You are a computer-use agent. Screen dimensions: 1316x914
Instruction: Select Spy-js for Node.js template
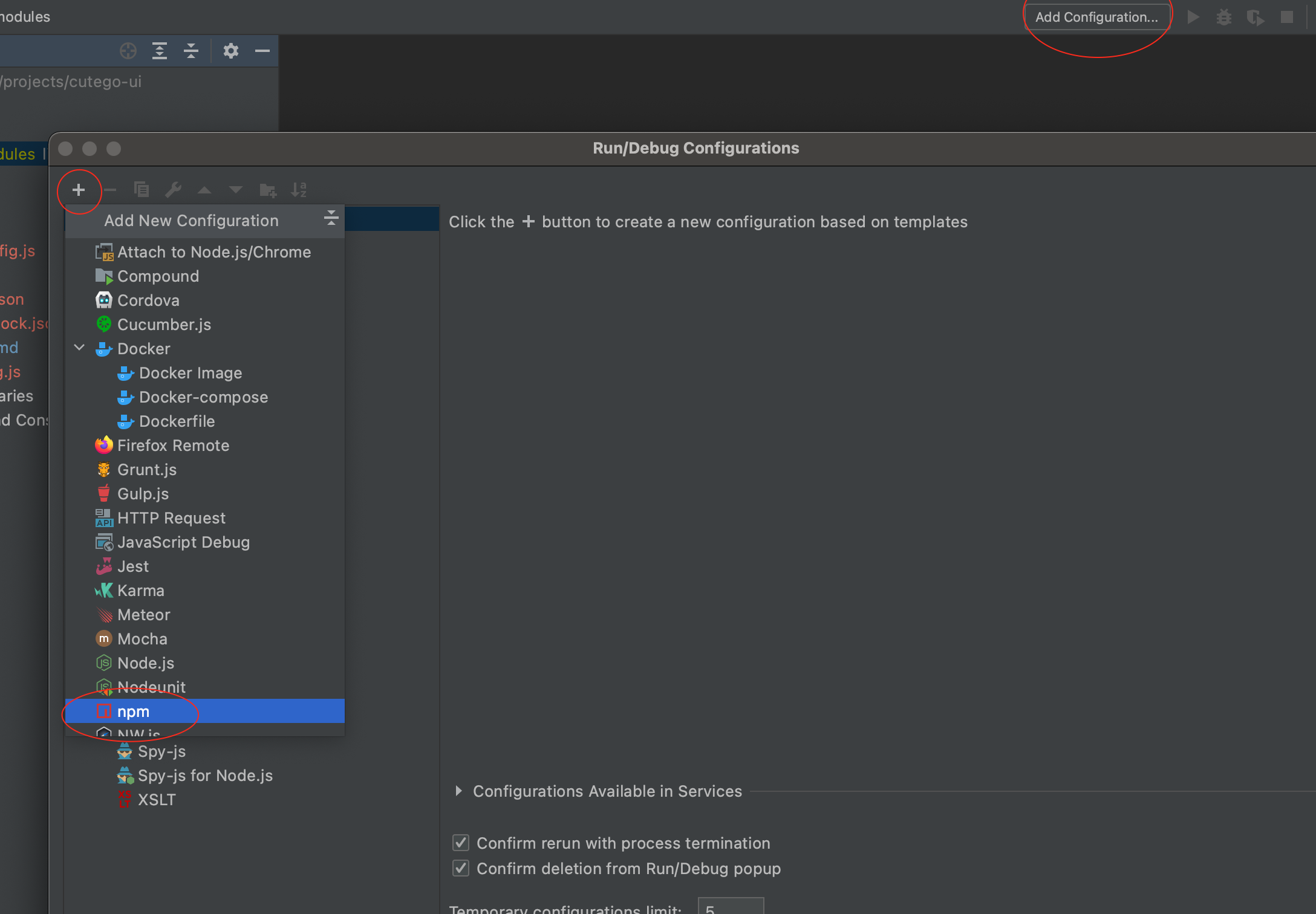206,776
